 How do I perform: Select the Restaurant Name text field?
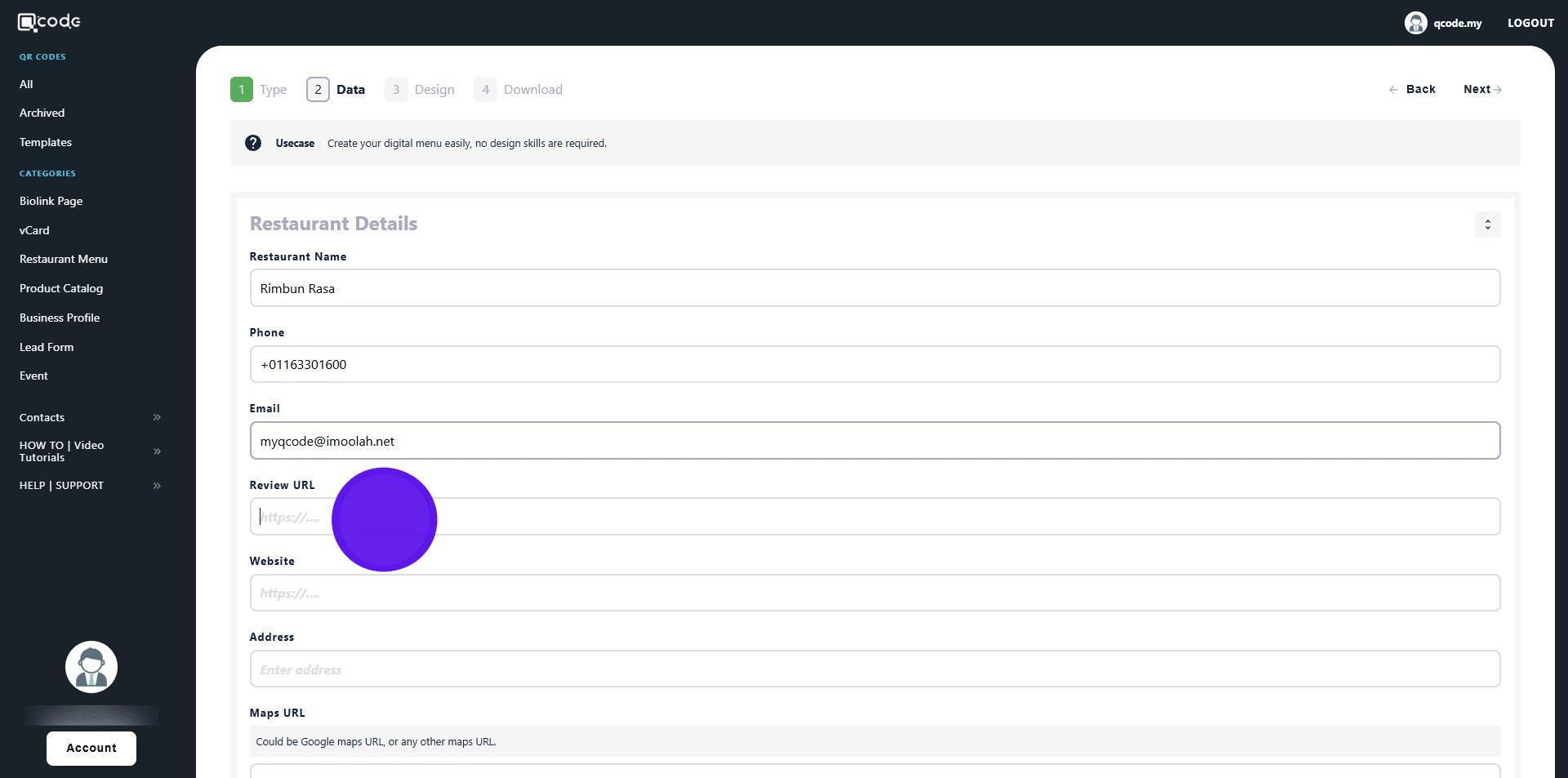(x=874, y=288)
